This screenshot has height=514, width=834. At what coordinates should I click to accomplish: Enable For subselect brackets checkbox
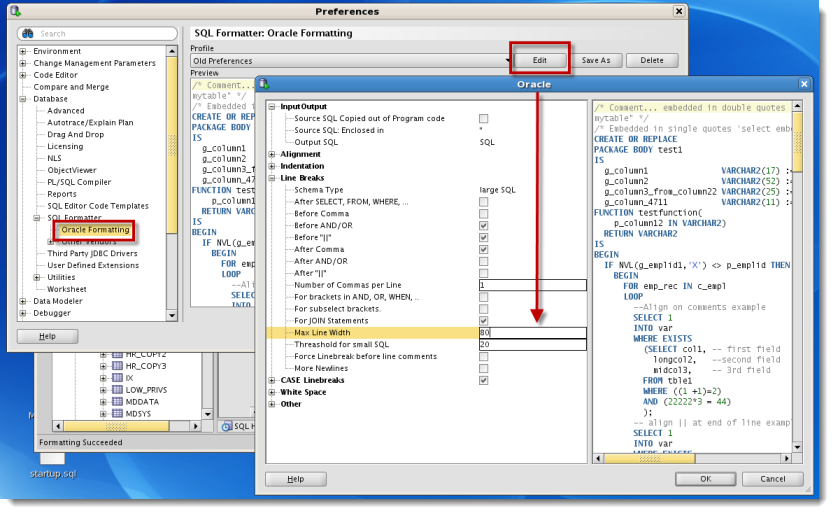[483, 309]
